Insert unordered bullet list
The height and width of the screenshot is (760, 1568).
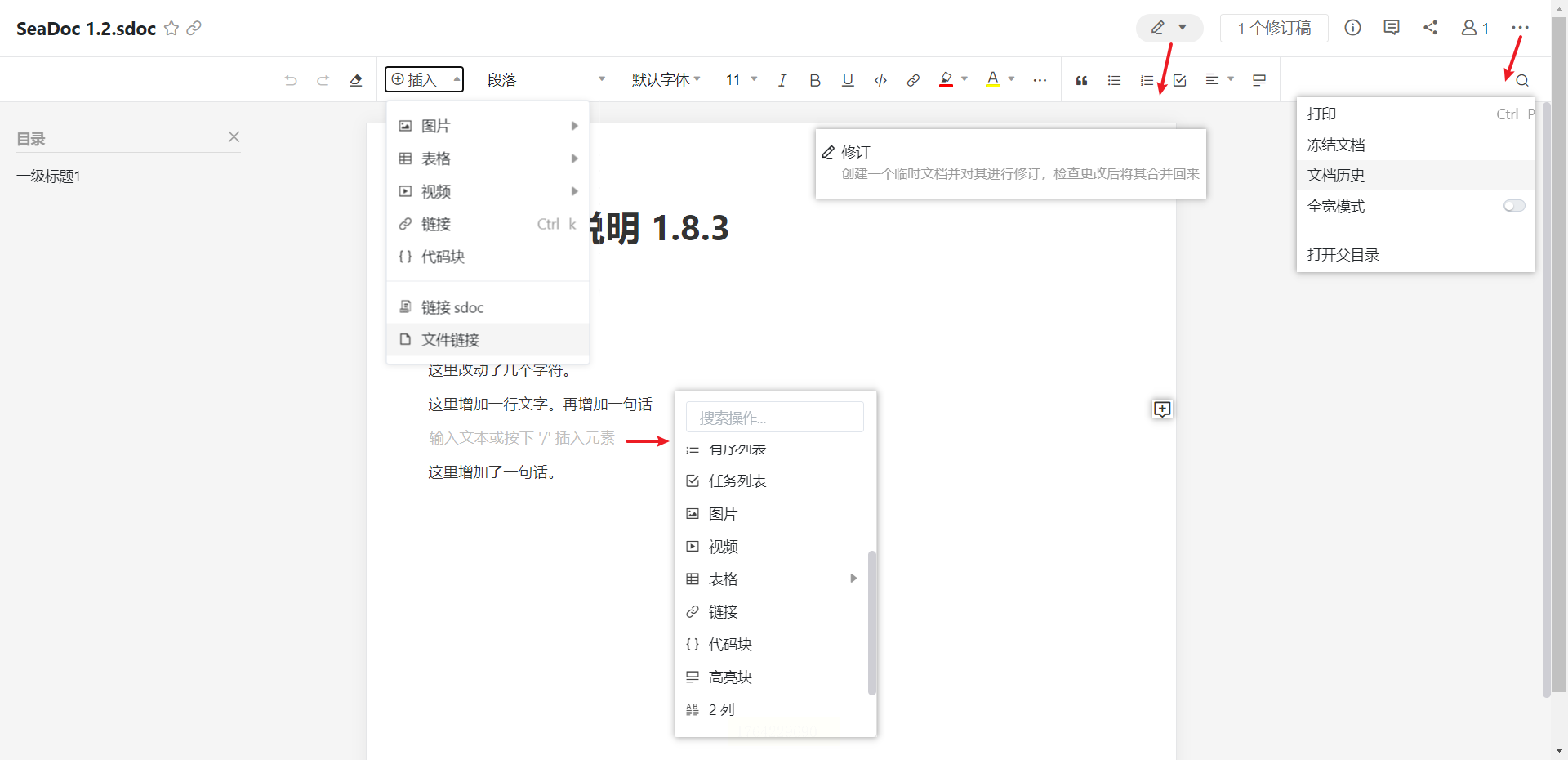click(x=1114, y=80)
